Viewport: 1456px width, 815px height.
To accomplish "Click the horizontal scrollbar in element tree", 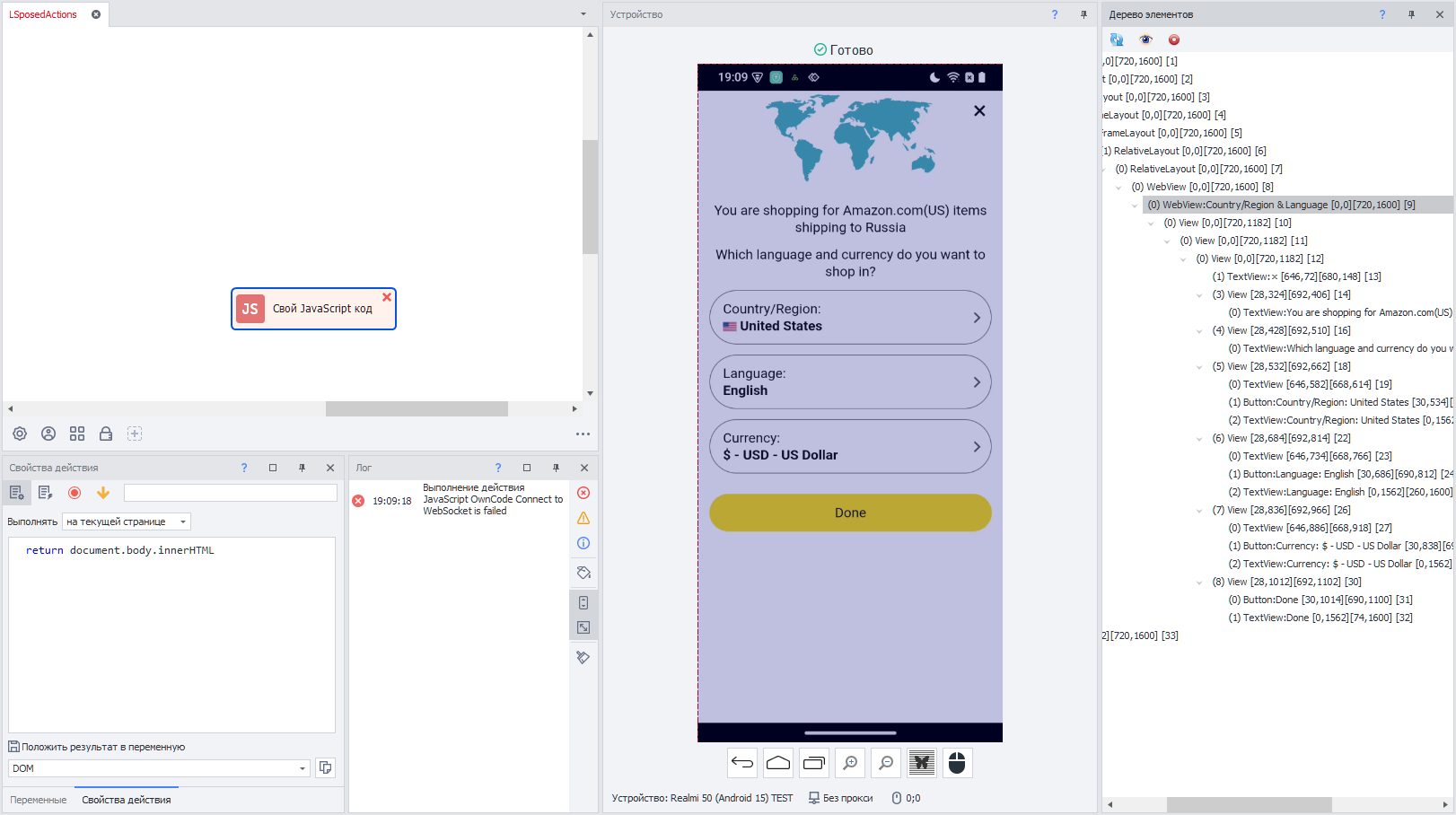I will [x=1248, y=804].
